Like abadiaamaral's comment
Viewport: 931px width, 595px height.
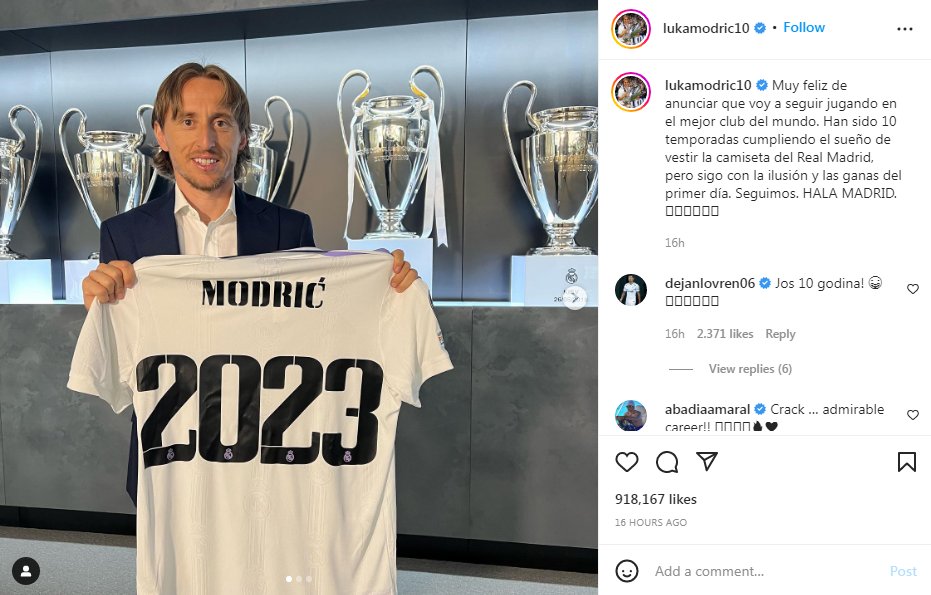[x=913, y=414]
